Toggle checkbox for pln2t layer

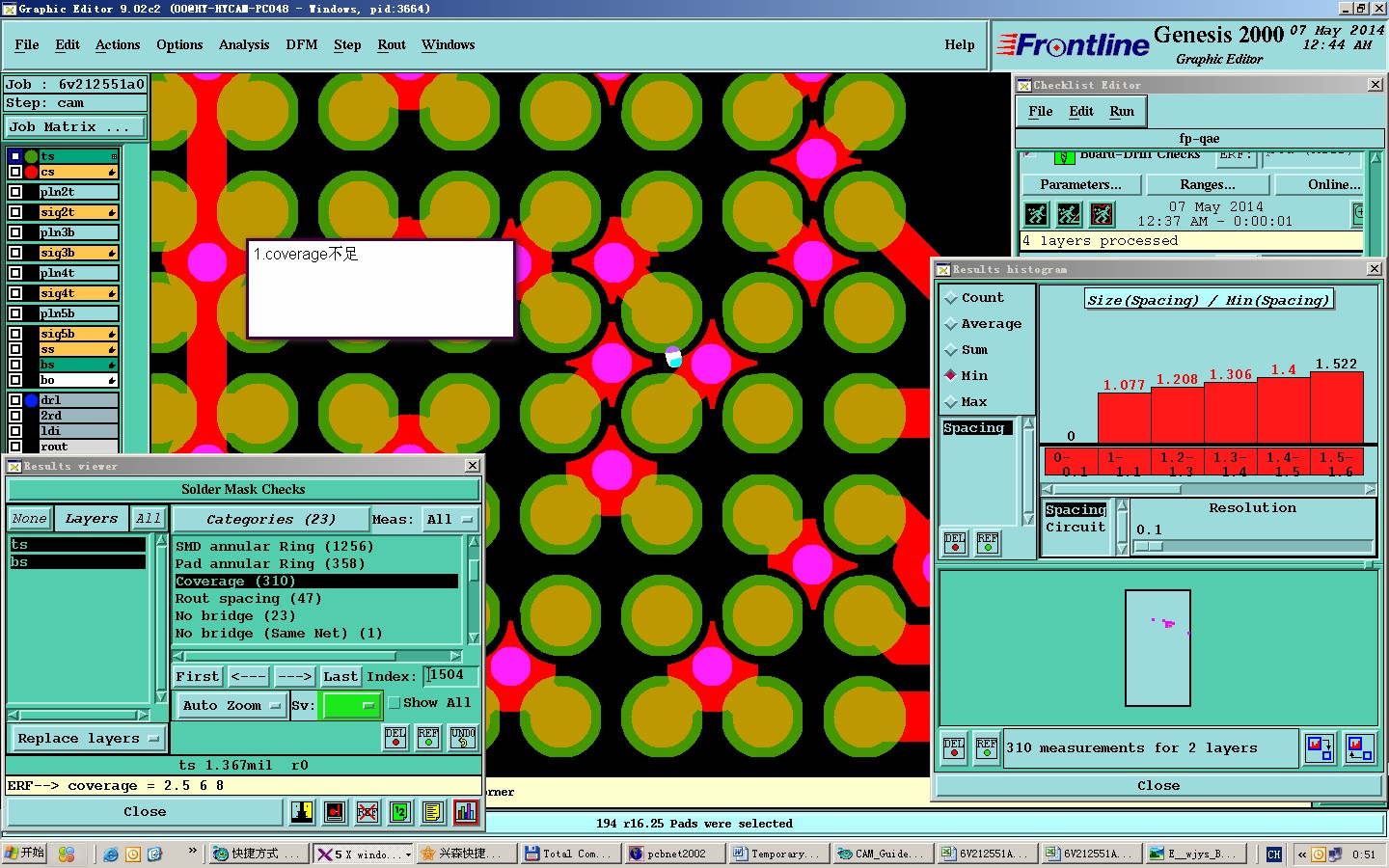pos(14,192)
